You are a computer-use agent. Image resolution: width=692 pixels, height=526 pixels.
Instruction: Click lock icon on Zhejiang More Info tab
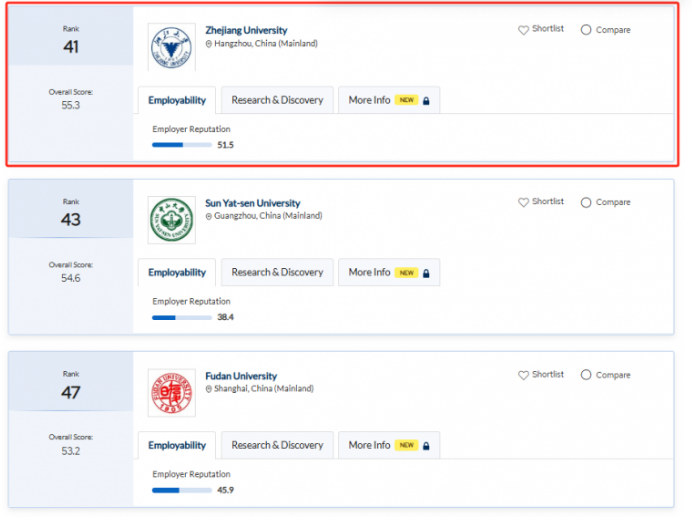click(x=426, y=101)
